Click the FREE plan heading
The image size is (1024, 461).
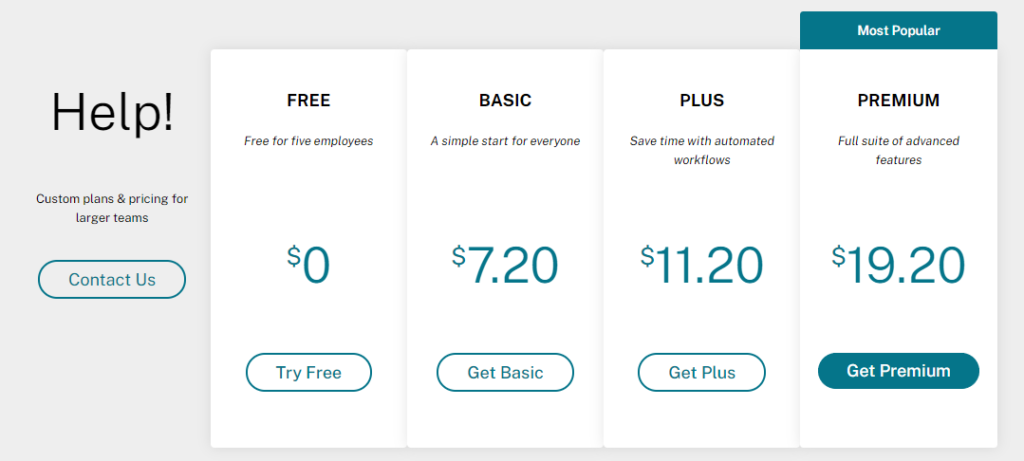[308, 101]
